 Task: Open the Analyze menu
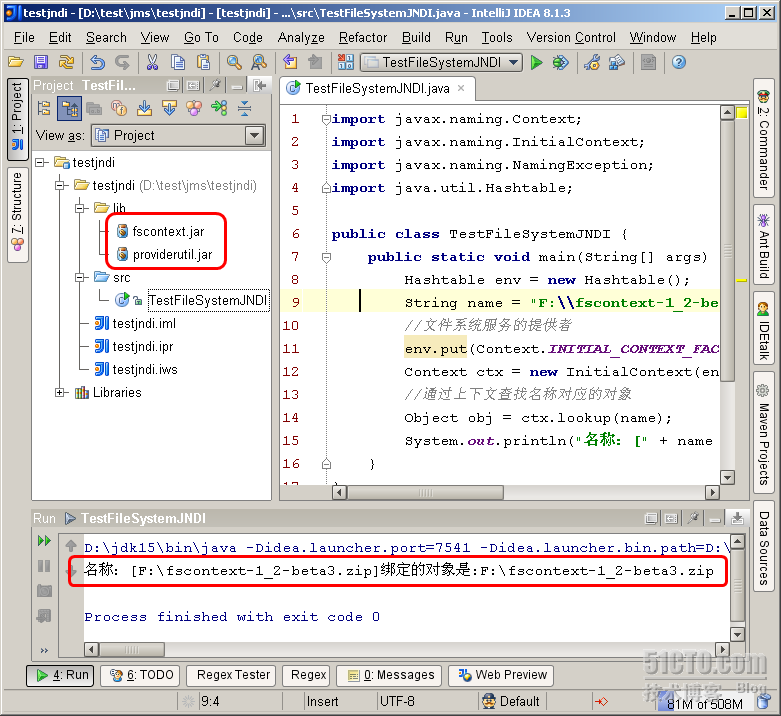(301, 37)
